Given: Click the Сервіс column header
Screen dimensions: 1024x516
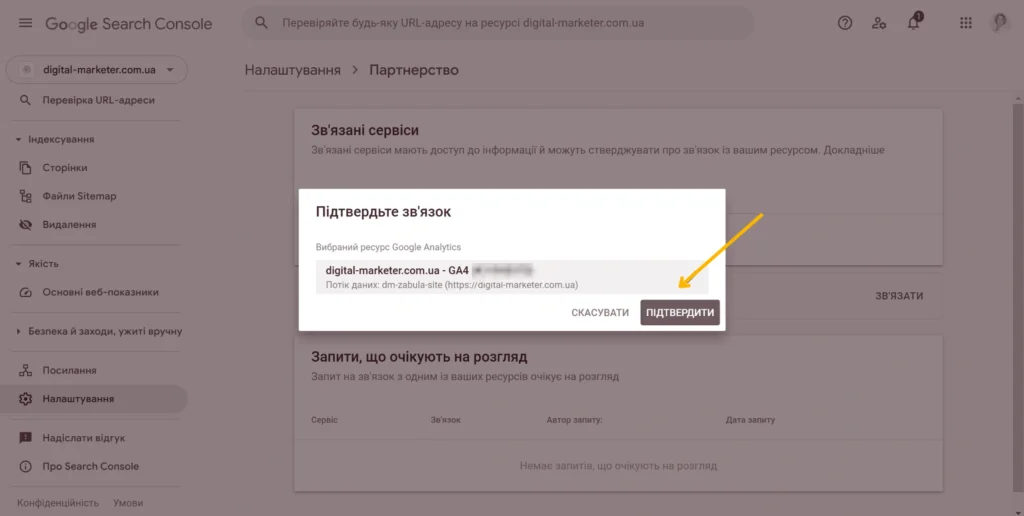Looking at the screenshot, I should pyautogui.click(x=325, y=420).
